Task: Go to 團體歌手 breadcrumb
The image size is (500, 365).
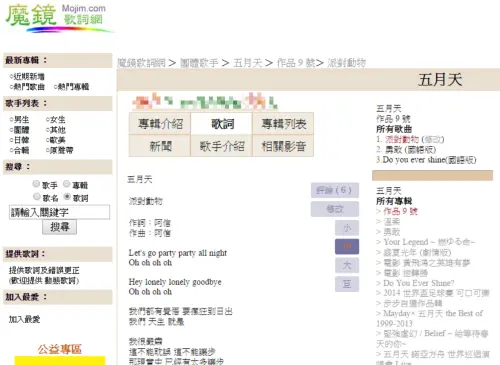Action: tap(199, 63)
